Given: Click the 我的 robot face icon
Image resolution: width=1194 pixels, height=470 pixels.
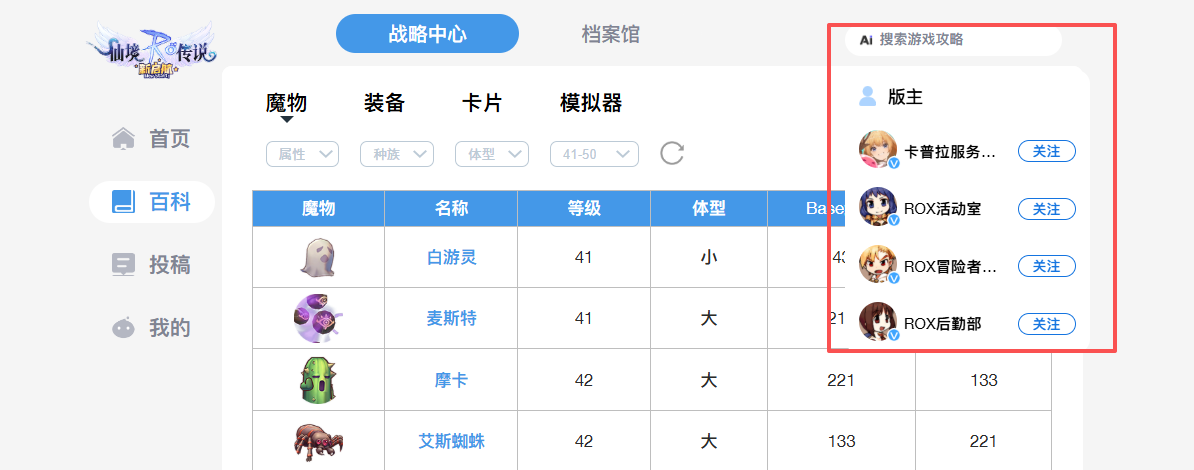Looking at the screenshot, I should 123,328.
